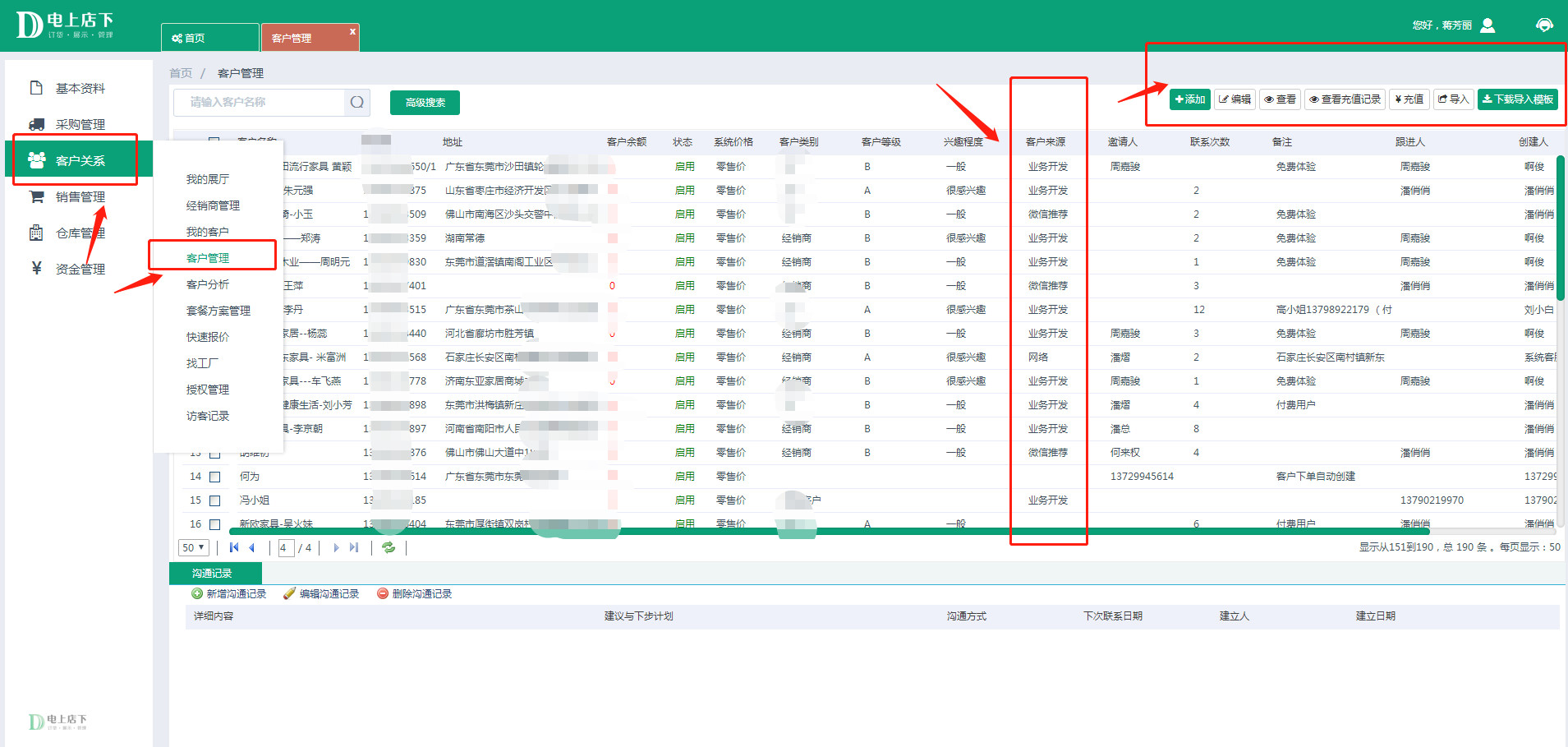Open the page size dropdown showing 50
Viewport: 1568px width, 747px height.
193,547
